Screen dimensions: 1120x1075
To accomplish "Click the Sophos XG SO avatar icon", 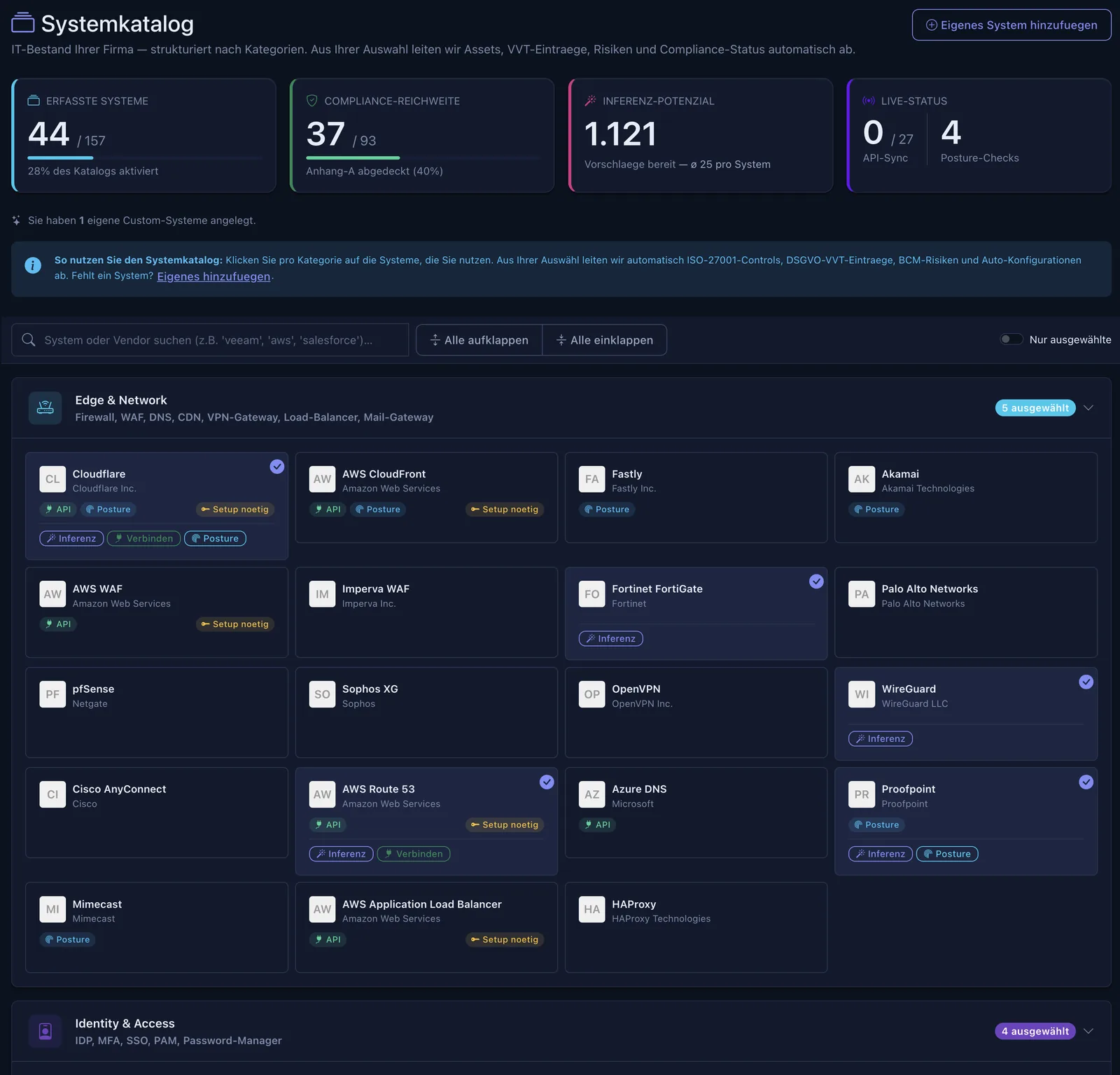I will [x=322, y=694].
